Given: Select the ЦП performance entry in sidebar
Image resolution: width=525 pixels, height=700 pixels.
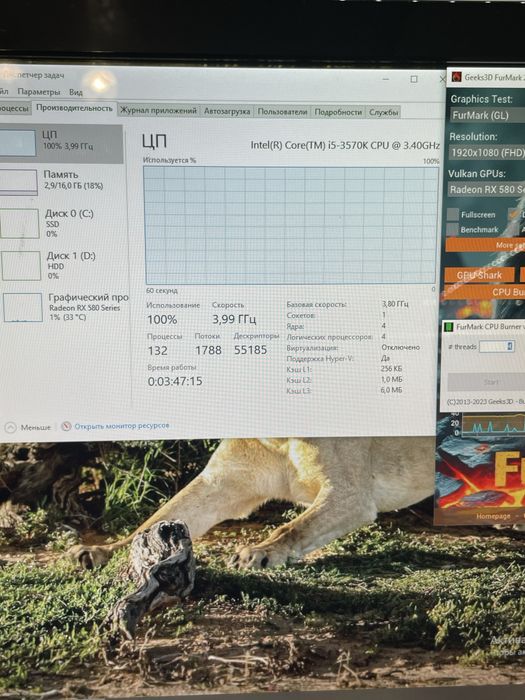Looking at the screenshot, I should pos(61,143).
